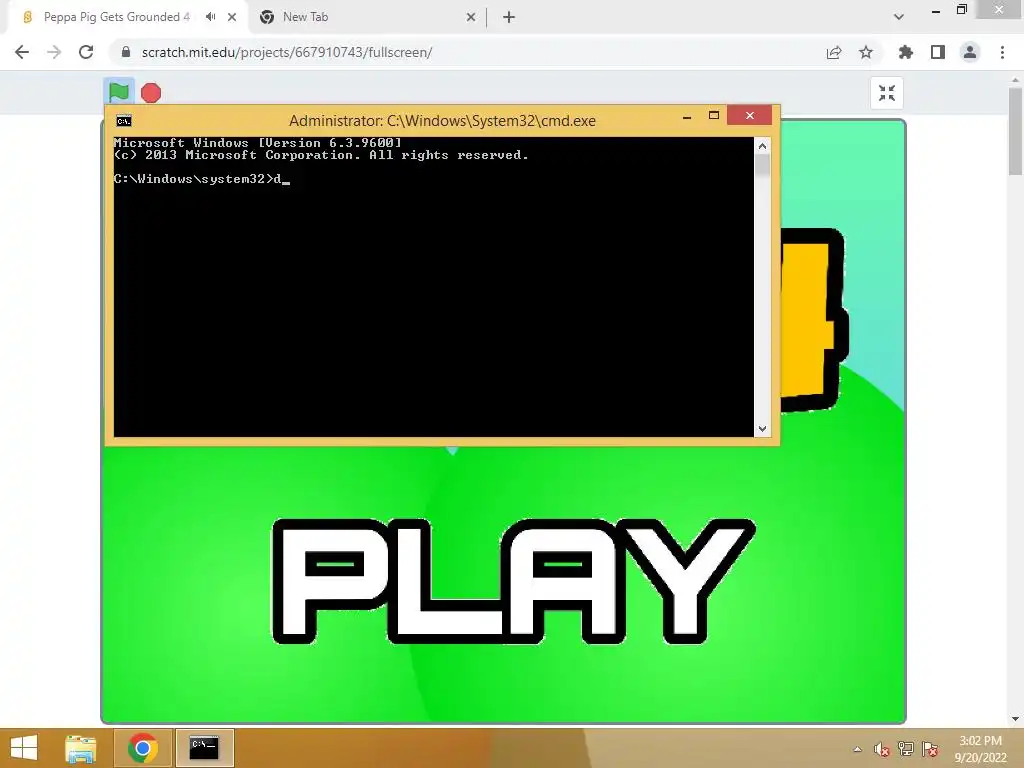Select Command Prompt taskbar button
The image size is (1024, 768).
click(204, 748)
